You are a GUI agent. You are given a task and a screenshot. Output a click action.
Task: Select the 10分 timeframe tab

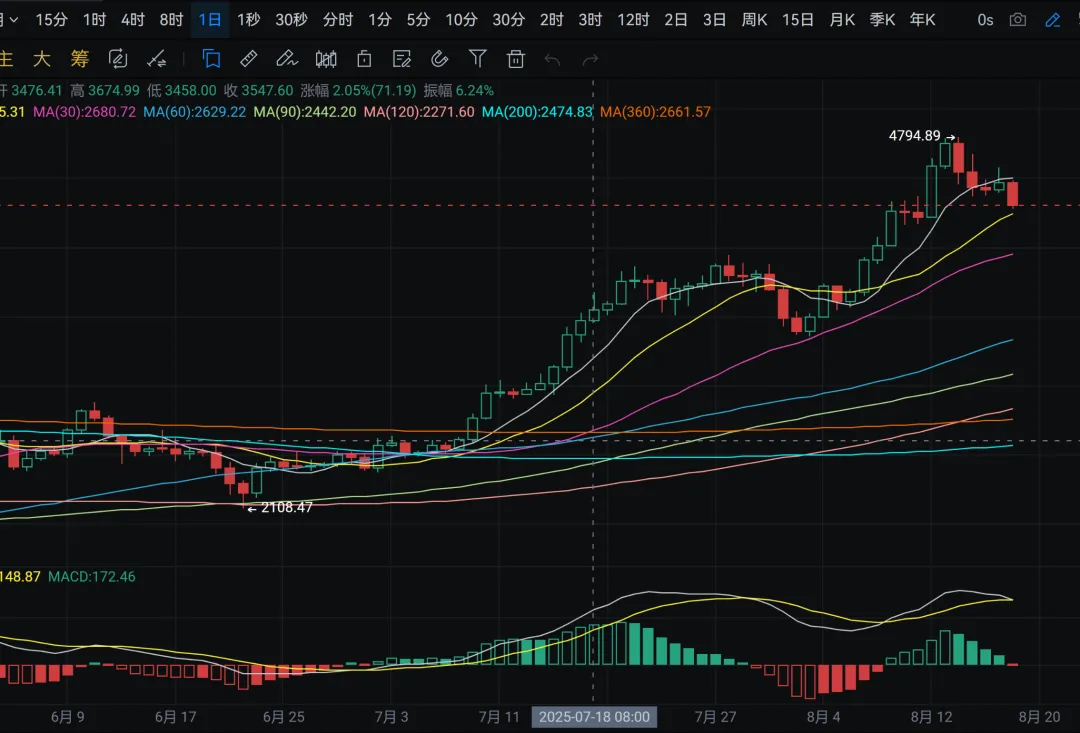461,20
